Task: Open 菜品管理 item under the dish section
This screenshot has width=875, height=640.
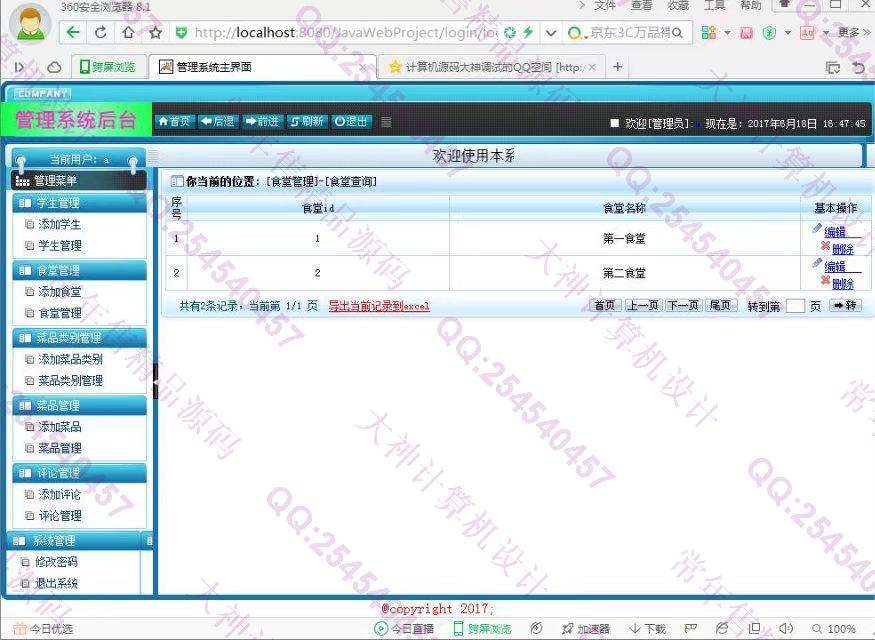Action: [59, 448]
